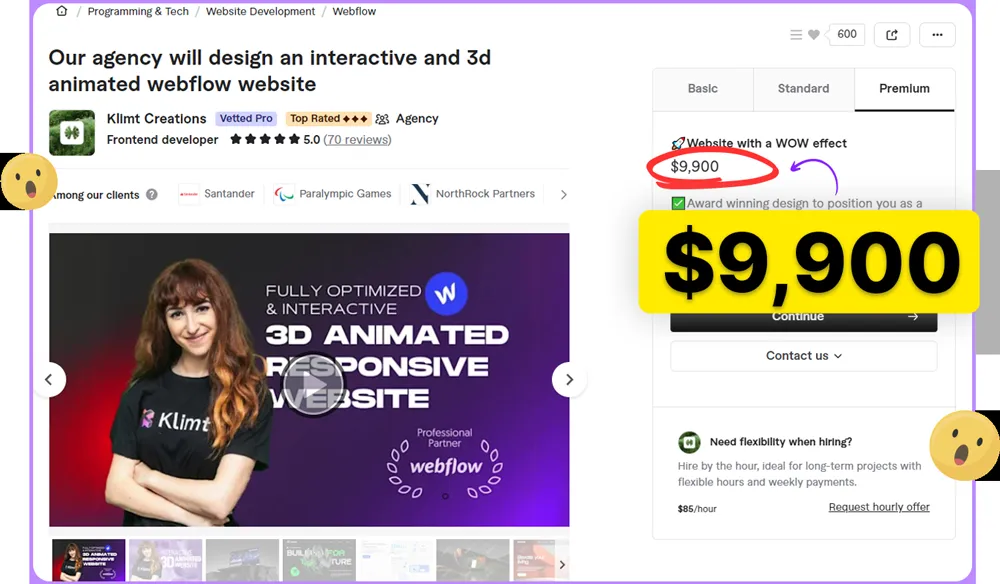Select the first gallery thumbnail

(x=89, y=560)
